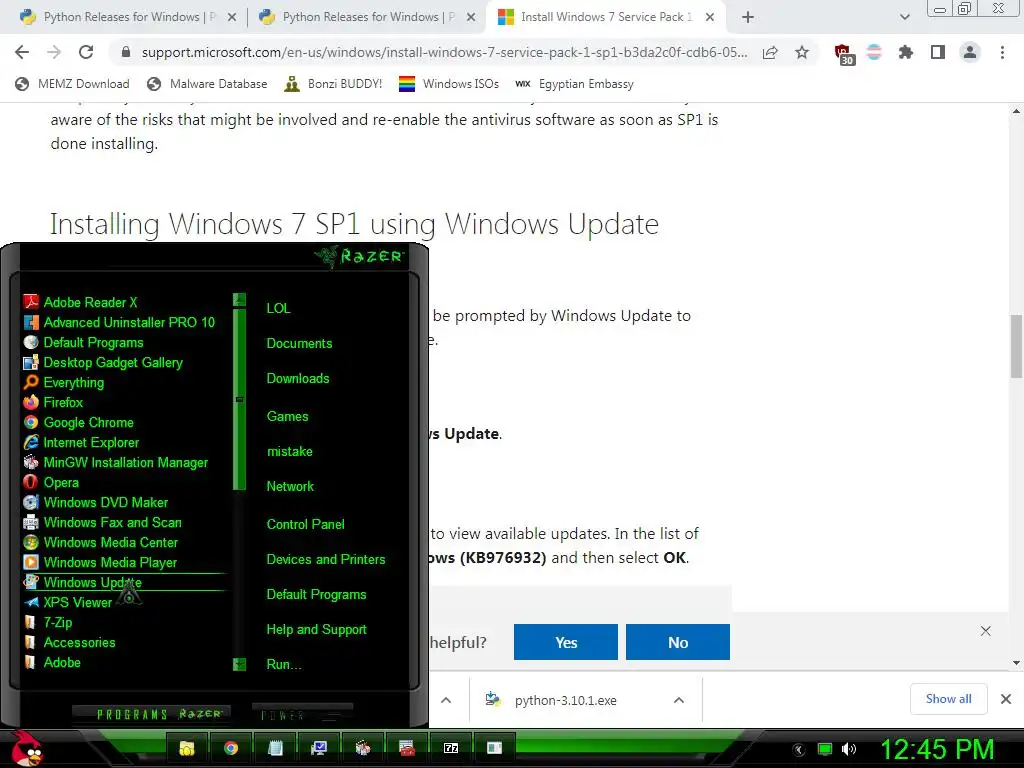
Task: Launch Windows Media Center
Action: point(101,543)
